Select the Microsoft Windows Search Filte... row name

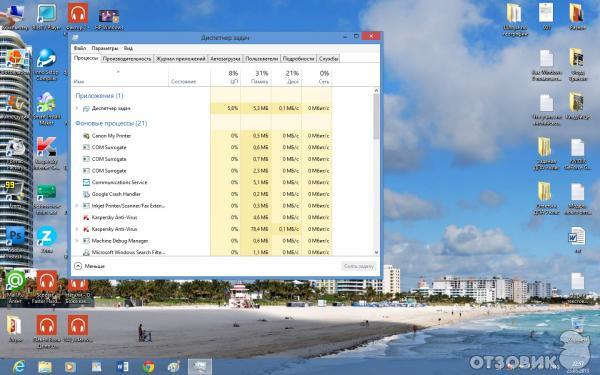pos(129,253)
